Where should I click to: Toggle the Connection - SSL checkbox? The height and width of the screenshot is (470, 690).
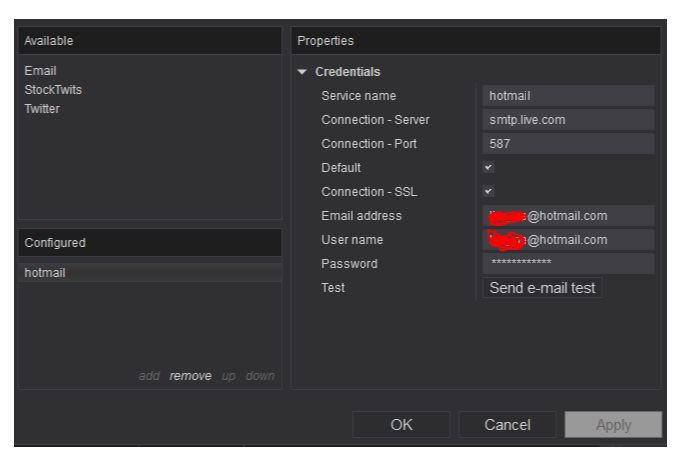pyautogui.click(x=488, y=191)
